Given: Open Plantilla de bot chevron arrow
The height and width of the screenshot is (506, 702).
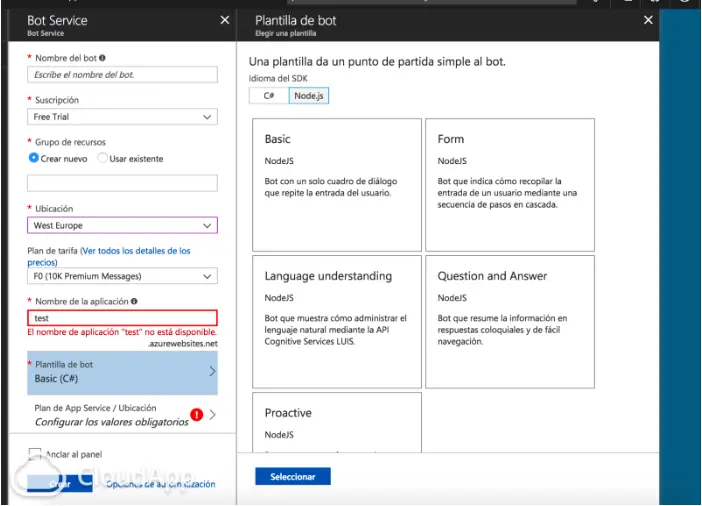Looking at the screenshot, I should click(212, 371).
